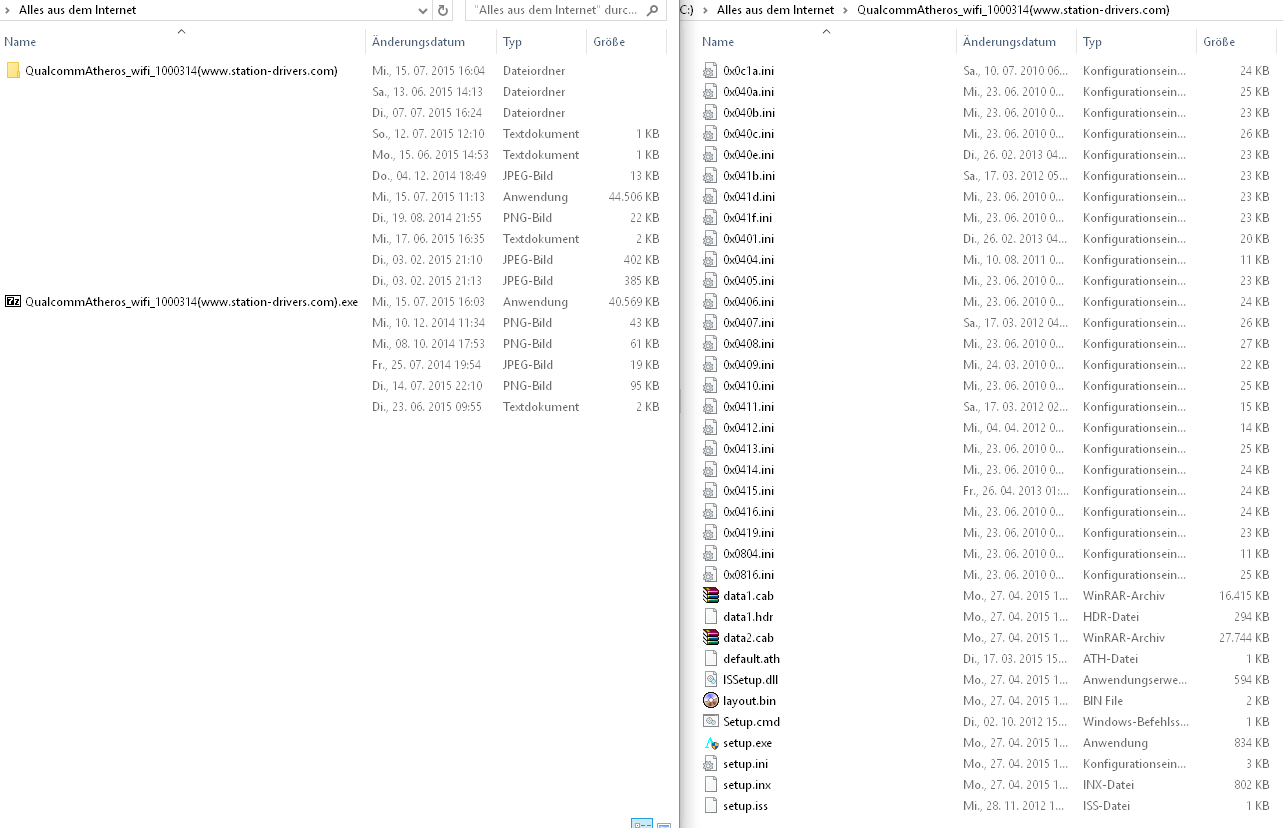1283x828 pixels.
Task: Select file name 0x0413.ini
Action: pyautogui.click(x=749, y=449)
